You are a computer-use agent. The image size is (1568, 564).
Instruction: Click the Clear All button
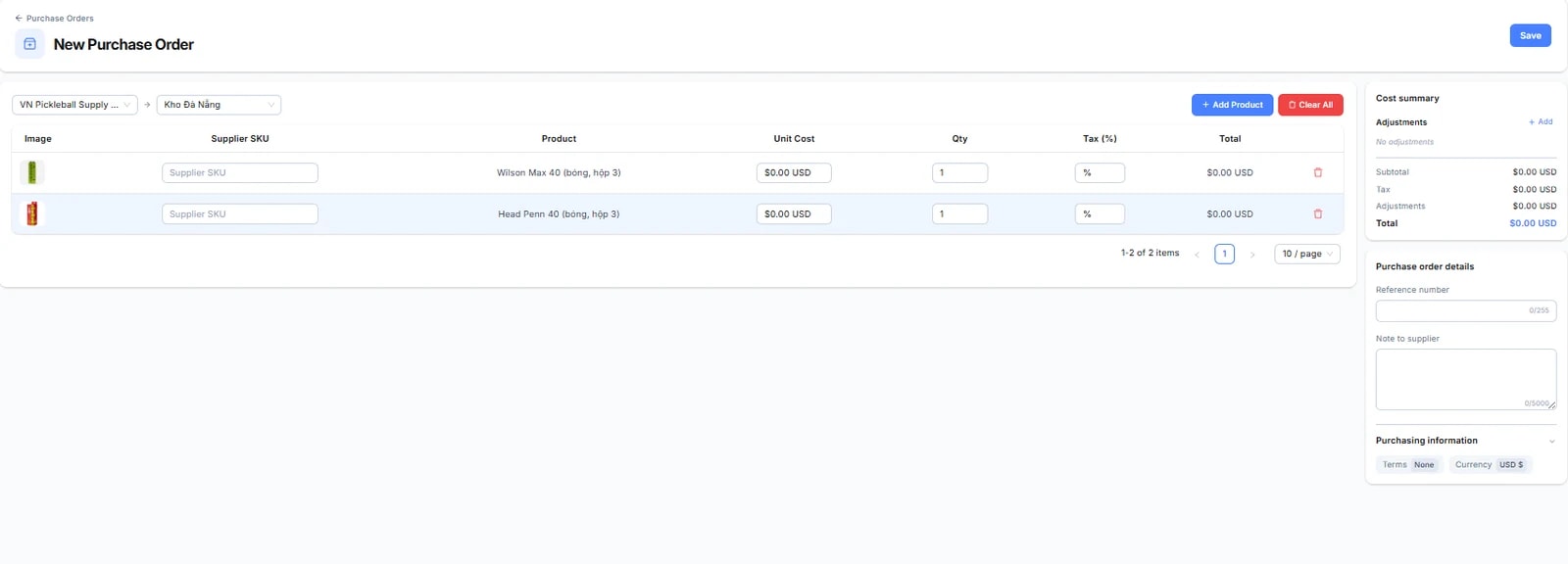[x=1310, y=105]
